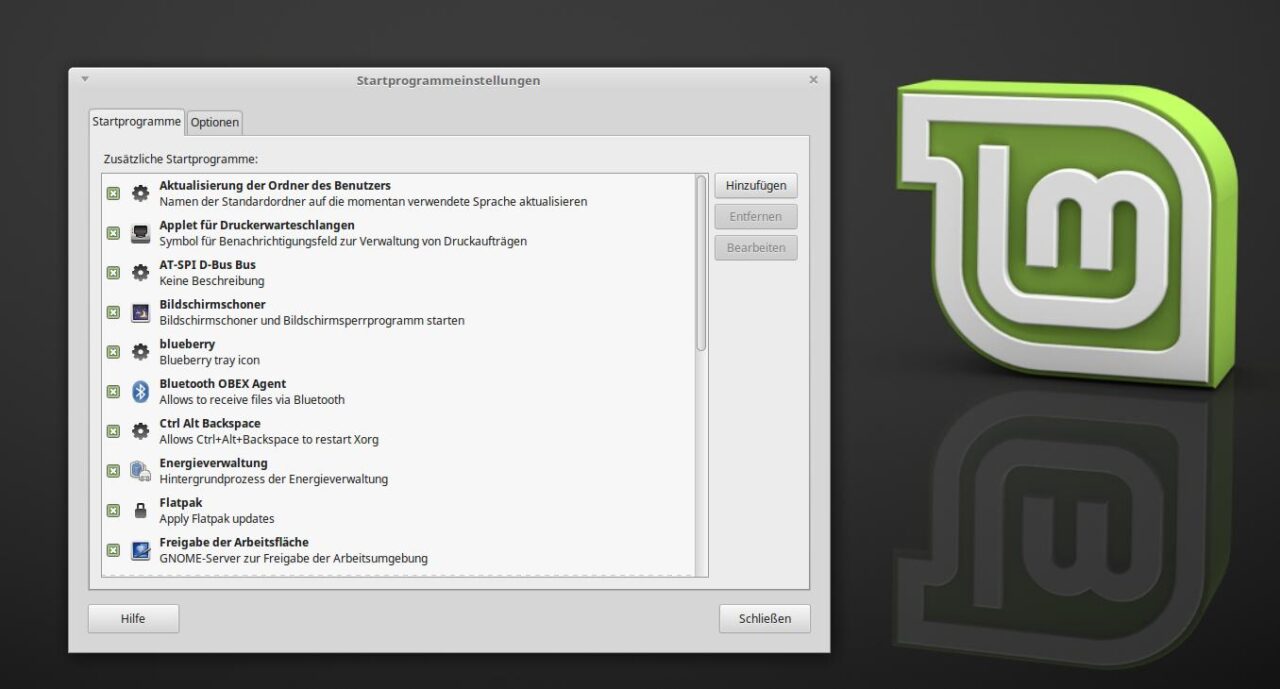Viewport: 1280px width, 689px height.
Task: Disable the Bildschirmschoner startup entry
Action: (113, 311)
